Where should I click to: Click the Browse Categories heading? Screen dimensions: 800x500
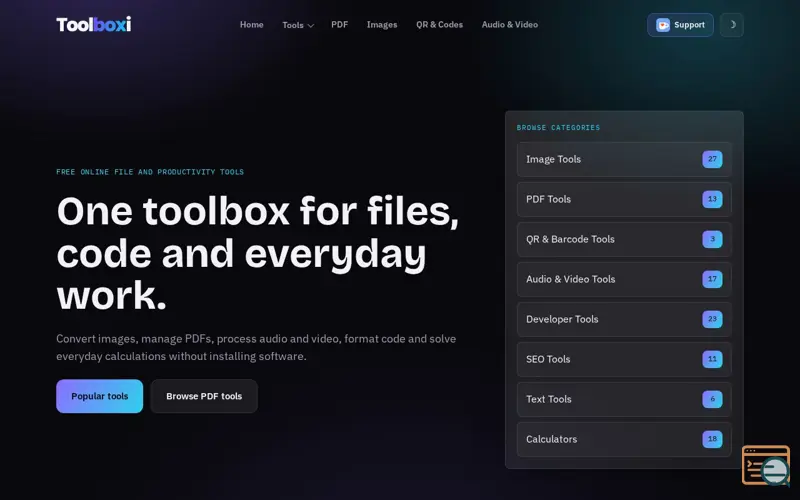click(x=558, y=128)
